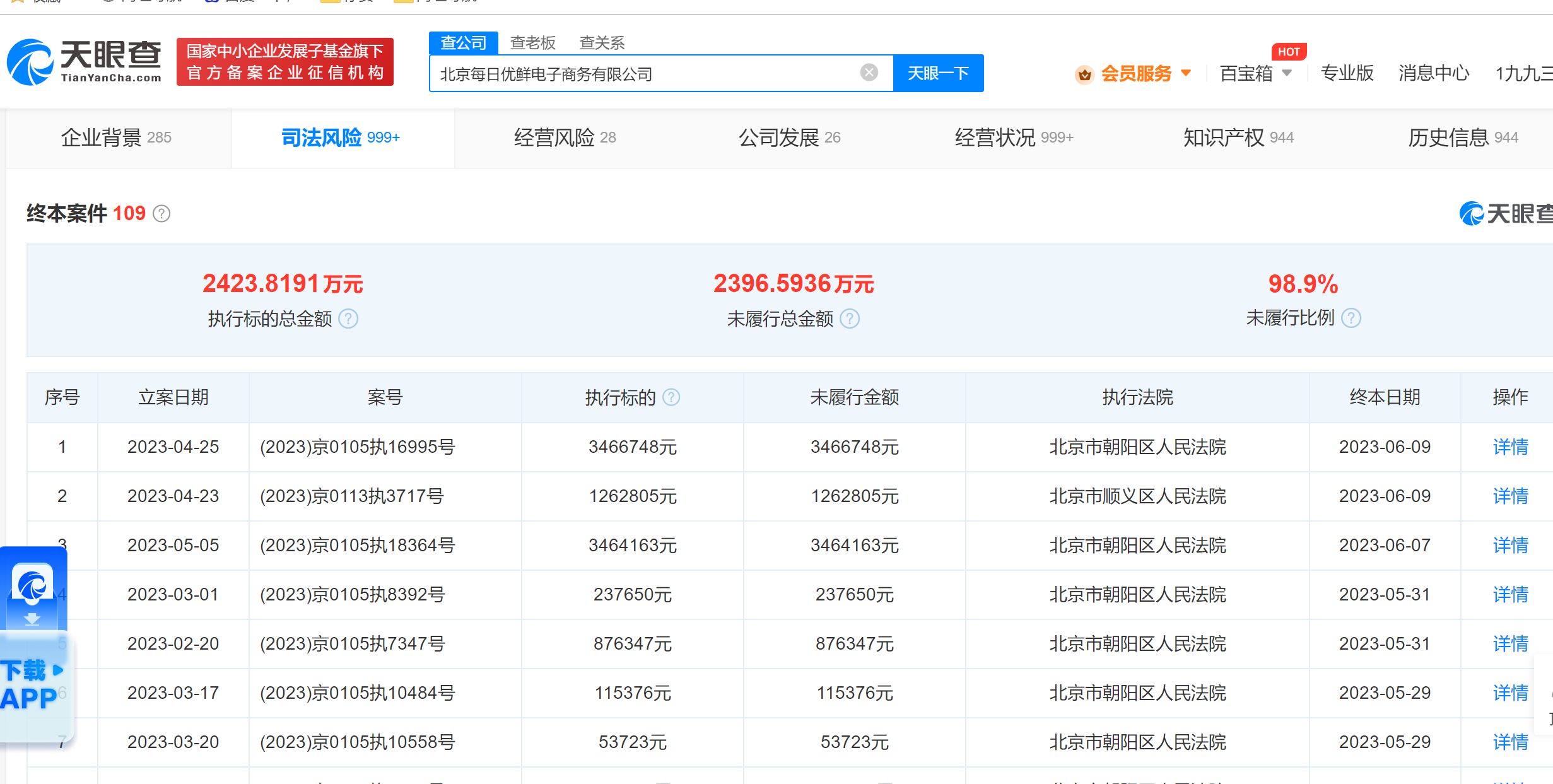Image resolution: width=1553 pixels, height=784 pixels.
Task: Open 详情 for case 京0105执8392号
Action: [x=1510, y=595]
